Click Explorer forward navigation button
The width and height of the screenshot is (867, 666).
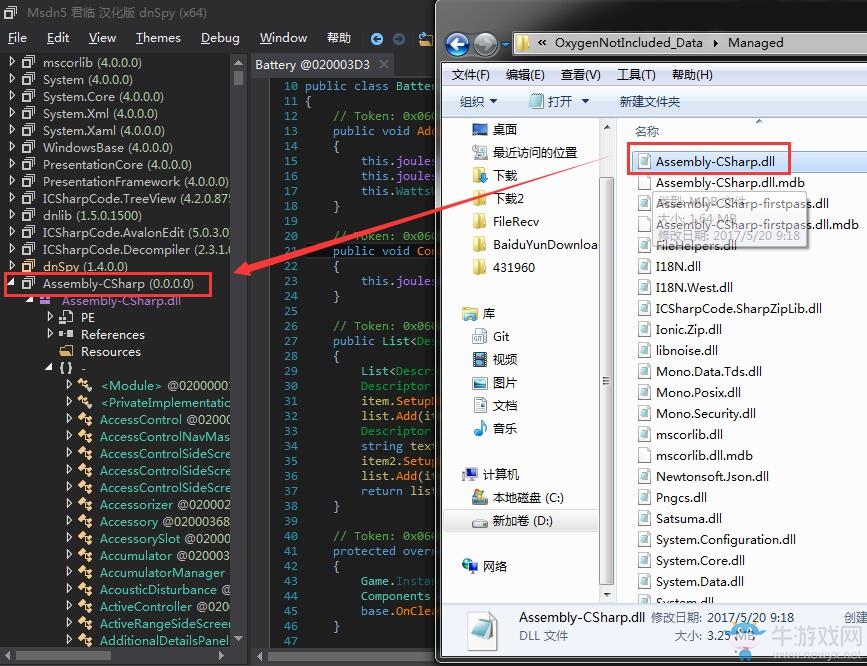coord(485,44)
